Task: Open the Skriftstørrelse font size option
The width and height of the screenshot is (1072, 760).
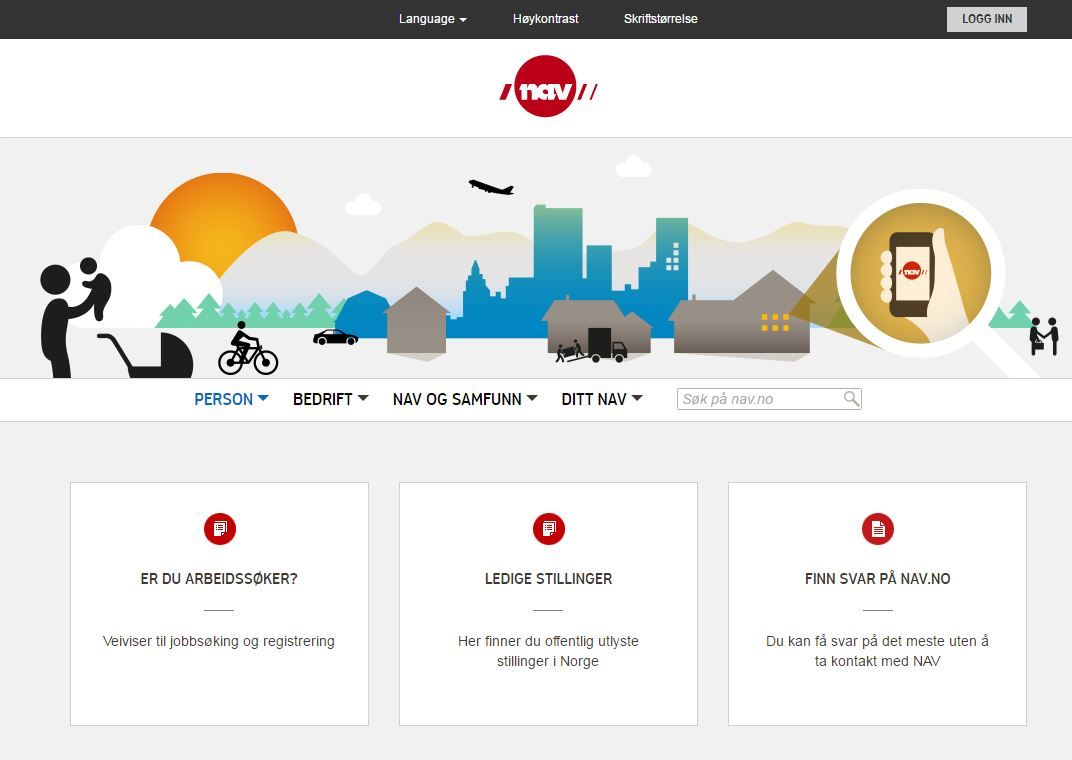Action: 660,19
